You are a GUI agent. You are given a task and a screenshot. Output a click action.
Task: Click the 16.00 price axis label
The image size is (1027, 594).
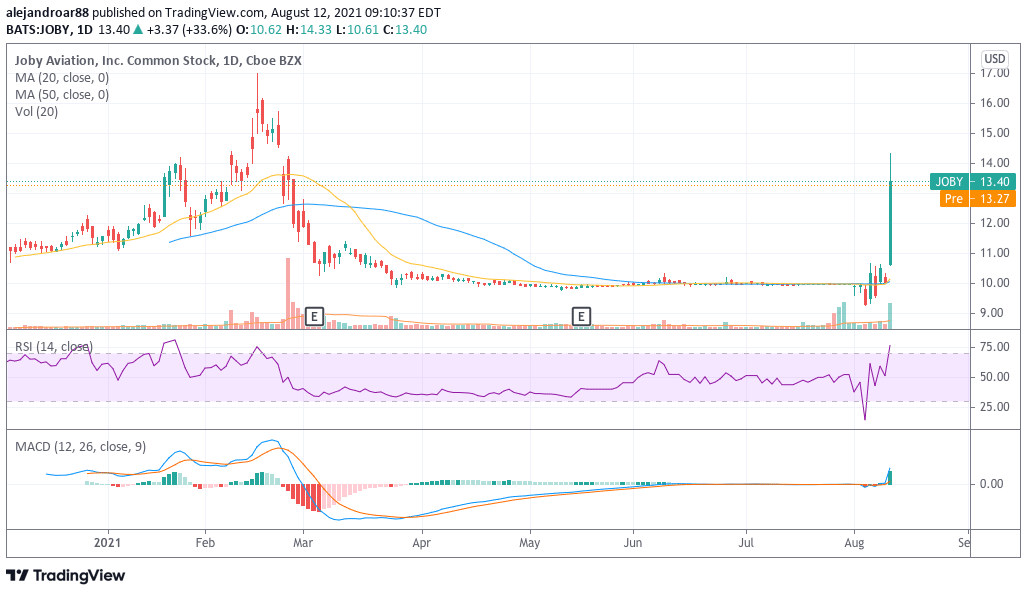994,103
